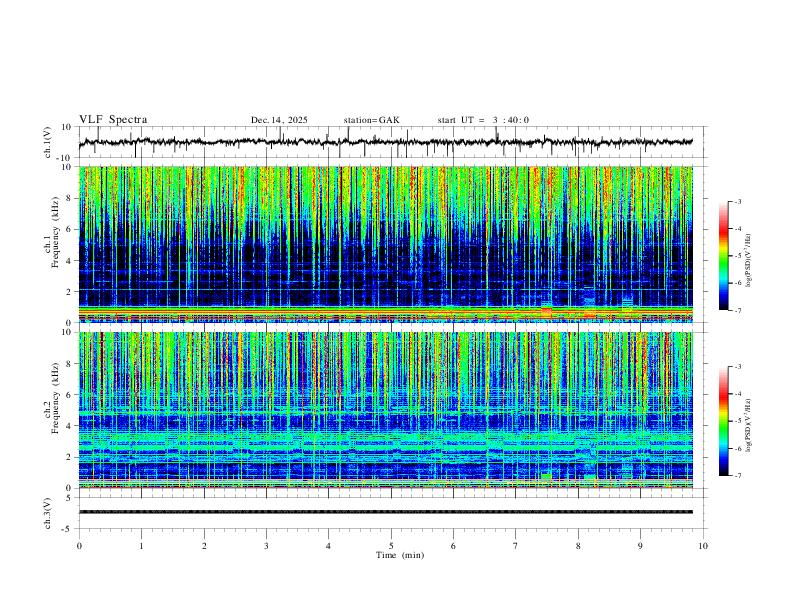Click the "-7" label on ch.2 colorbar
Image resolution: width=792 pixels, height=612 pixels.
pyautogui.click(x=737, y=475)
